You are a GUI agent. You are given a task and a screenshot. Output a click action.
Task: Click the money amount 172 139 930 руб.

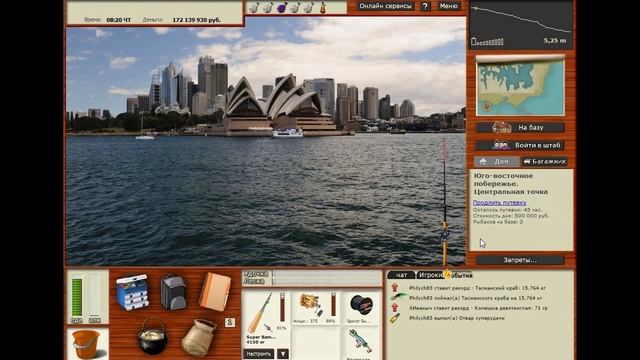196,20
